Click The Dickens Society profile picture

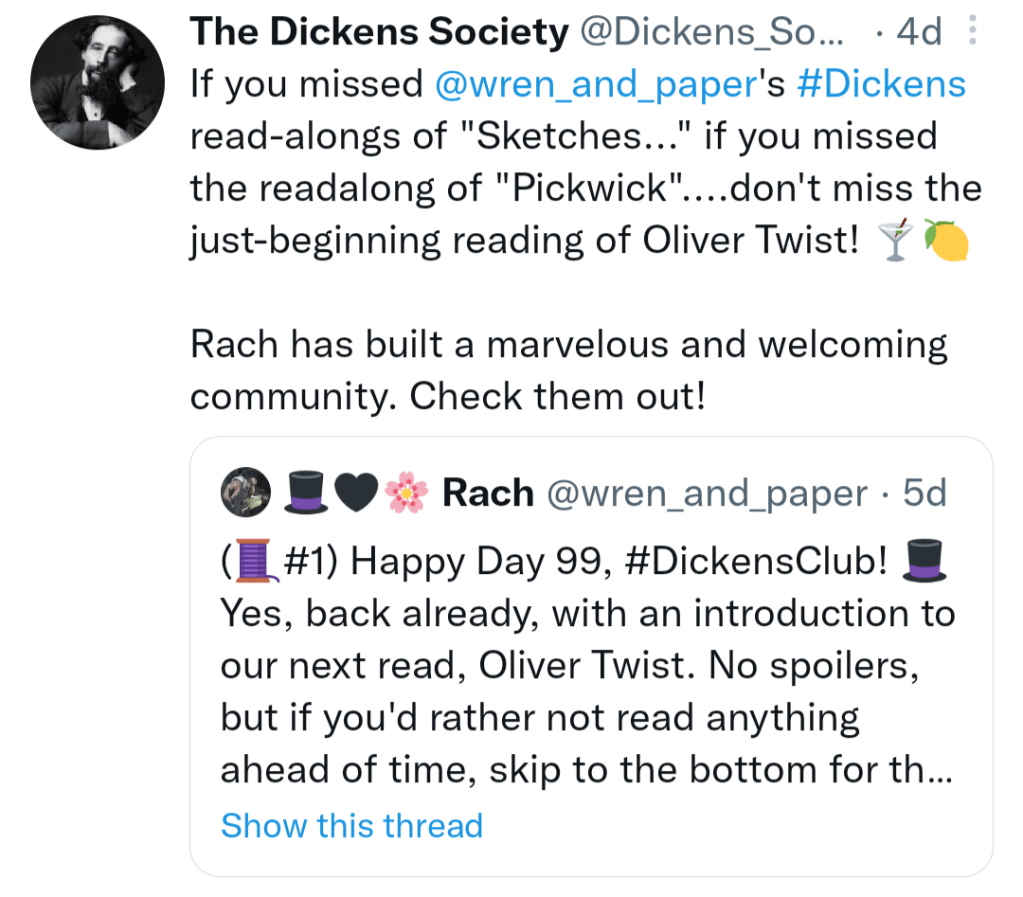(97, 83)
